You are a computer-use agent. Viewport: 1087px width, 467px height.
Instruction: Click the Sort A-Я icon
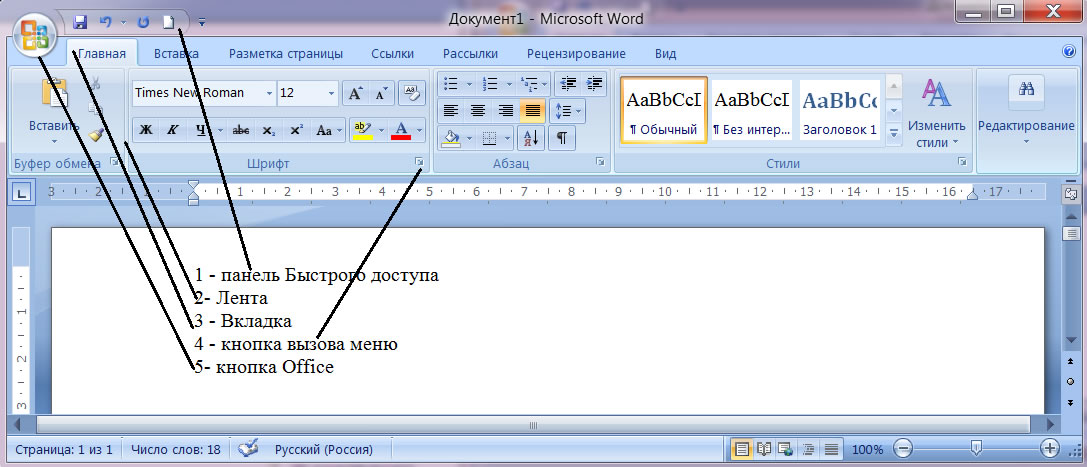532,137
